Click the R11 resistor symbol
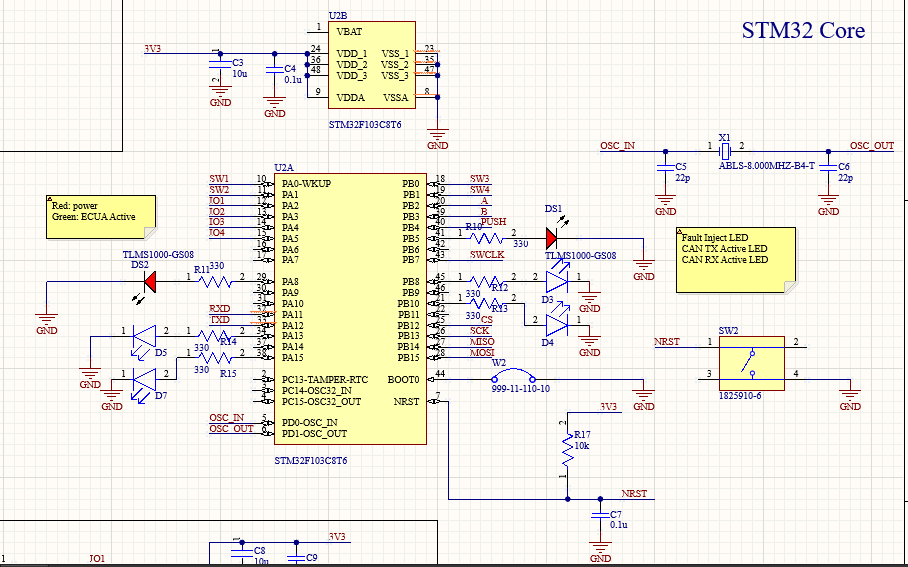 click(215, 281)
